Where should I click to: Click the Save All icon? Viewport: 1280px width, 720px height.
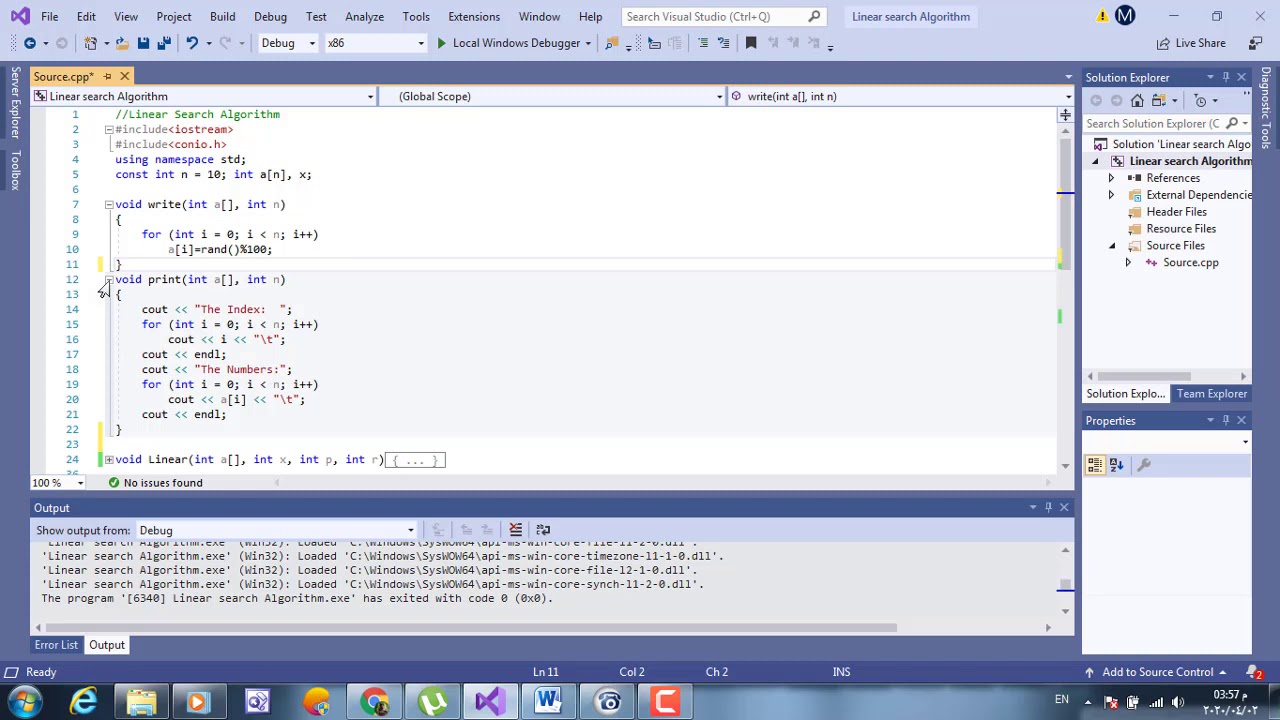coord(164,43)
